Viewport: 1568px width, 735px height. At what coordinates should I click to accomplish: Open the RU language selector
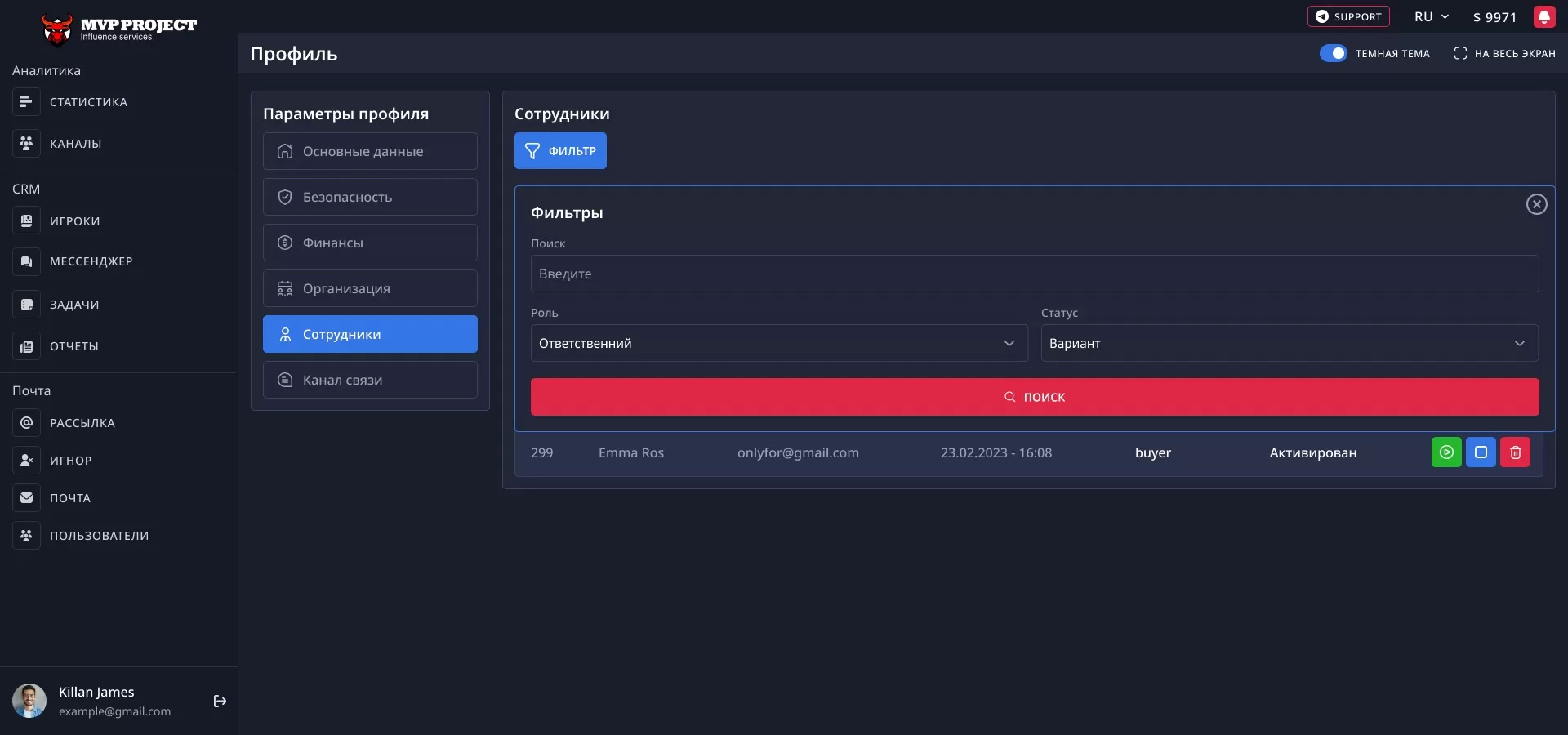[x=1431, y=17]
